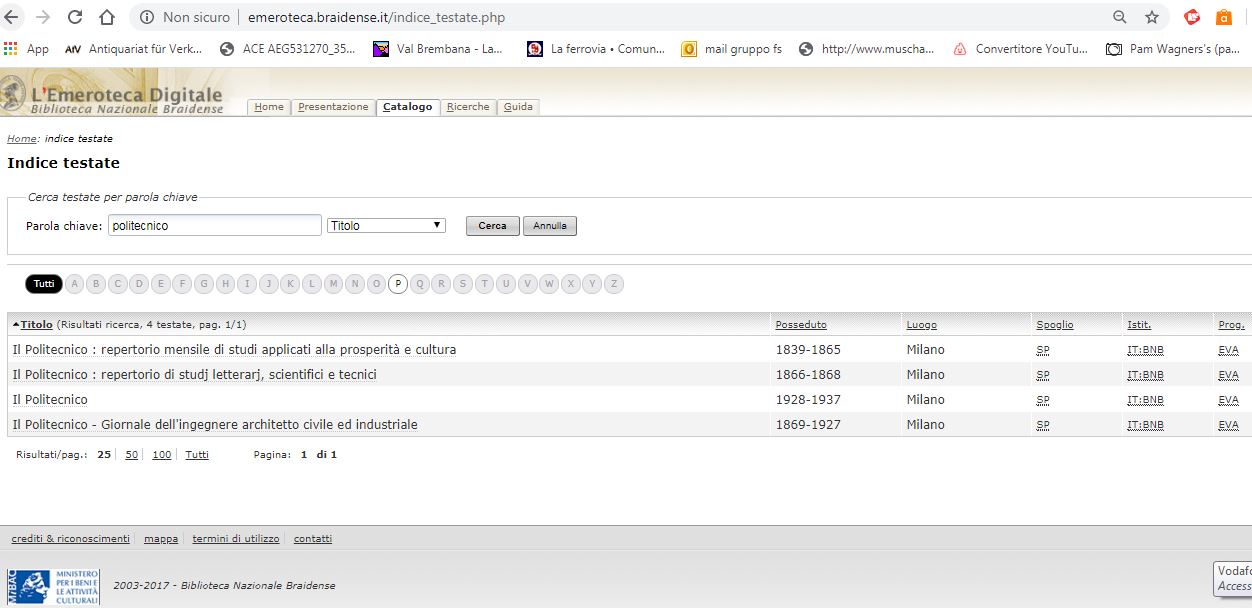Bookmark page with the star icon
The height and width of the screenshot is (608, 1252).
tap(1151, 17)
